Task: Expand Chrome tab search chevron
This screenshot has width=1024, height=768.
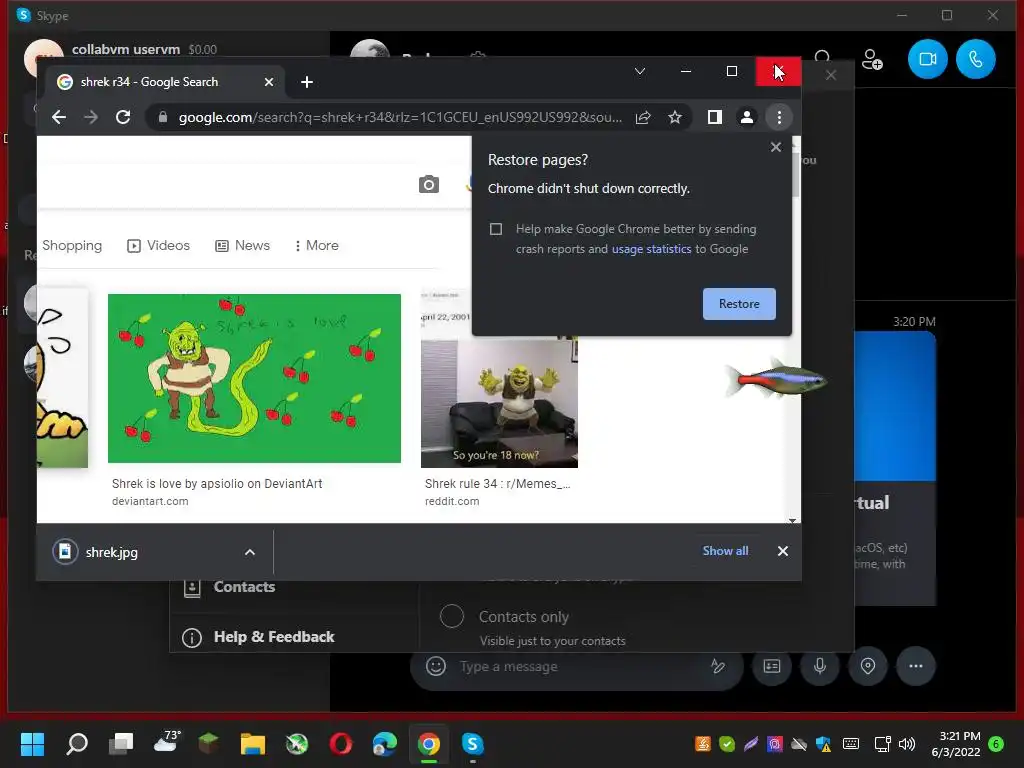Action: [640, 71]
